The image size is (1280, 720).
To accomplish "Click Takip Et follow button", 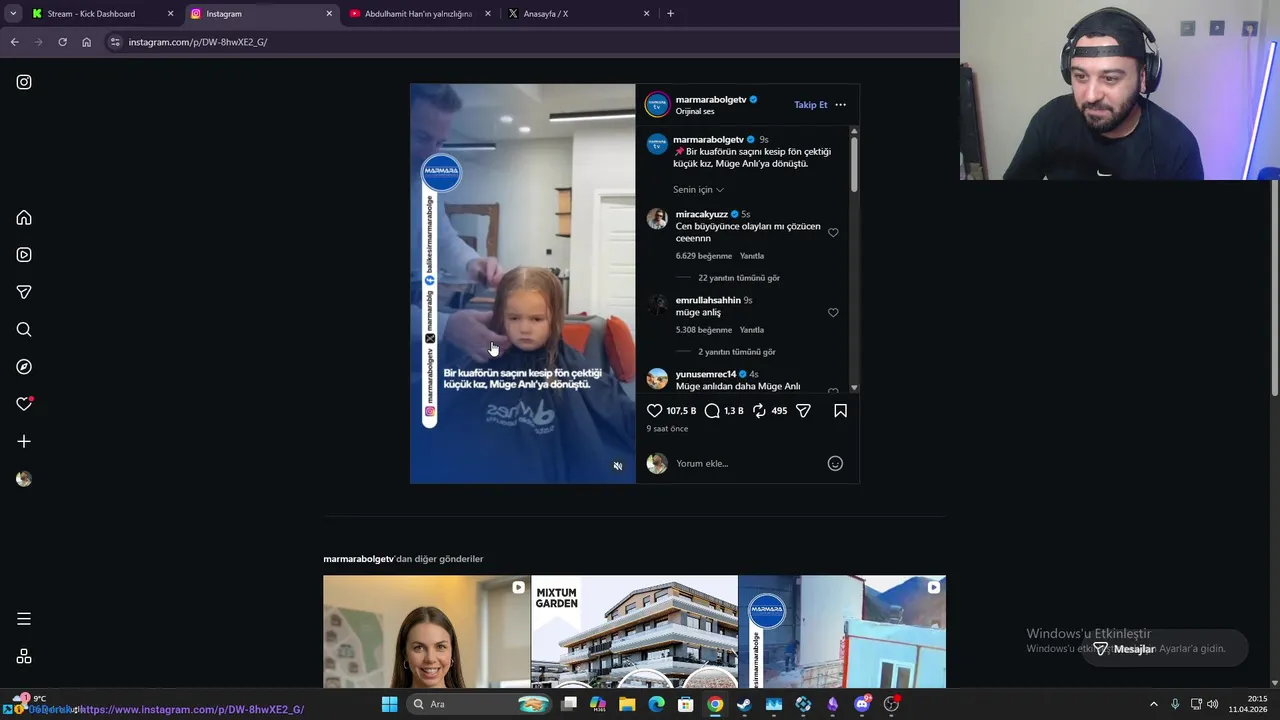I will tap(811, 105).
